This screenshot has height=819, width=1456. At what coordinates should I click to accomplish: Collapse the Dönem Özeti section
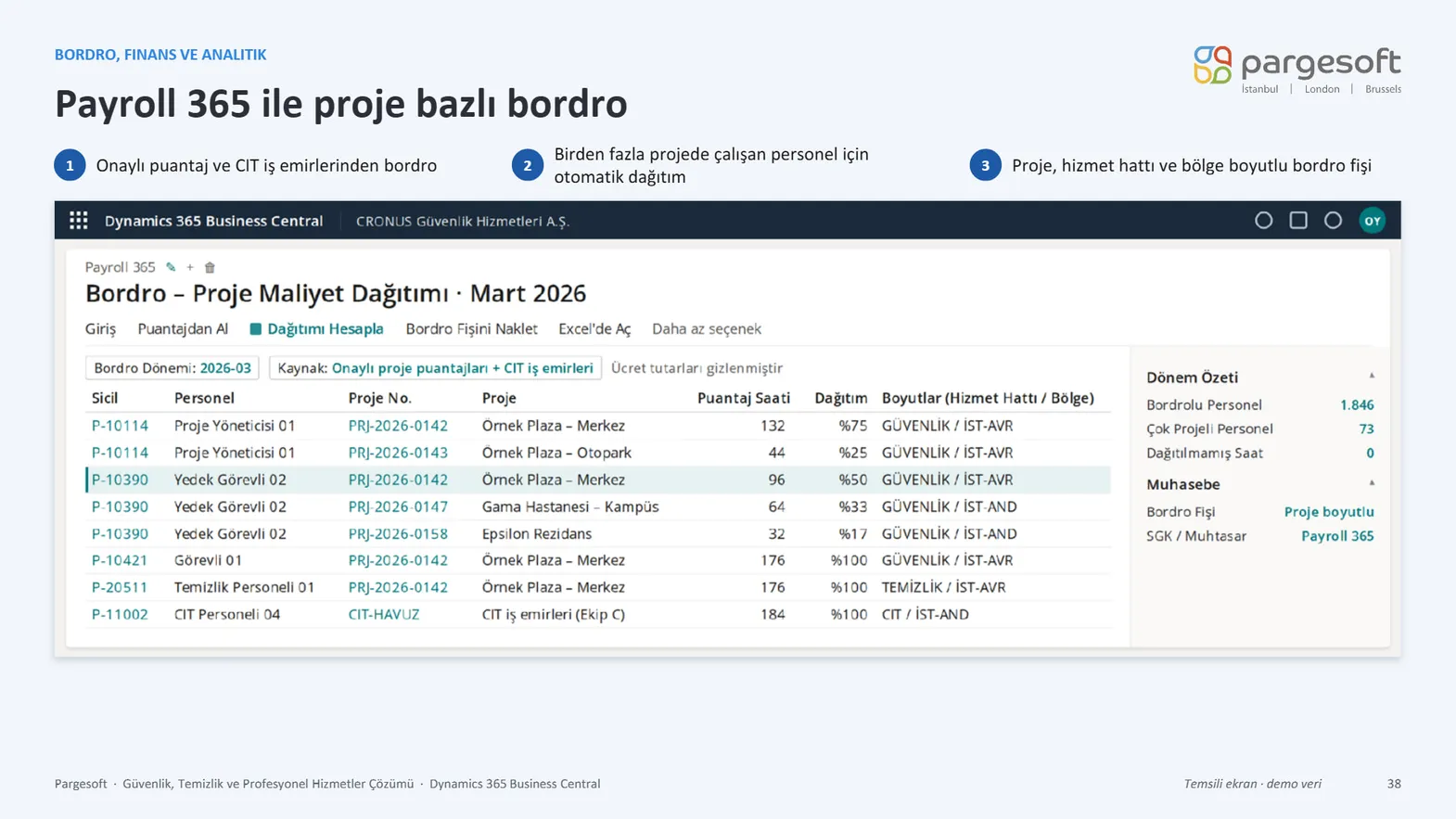pos(1372,377)
